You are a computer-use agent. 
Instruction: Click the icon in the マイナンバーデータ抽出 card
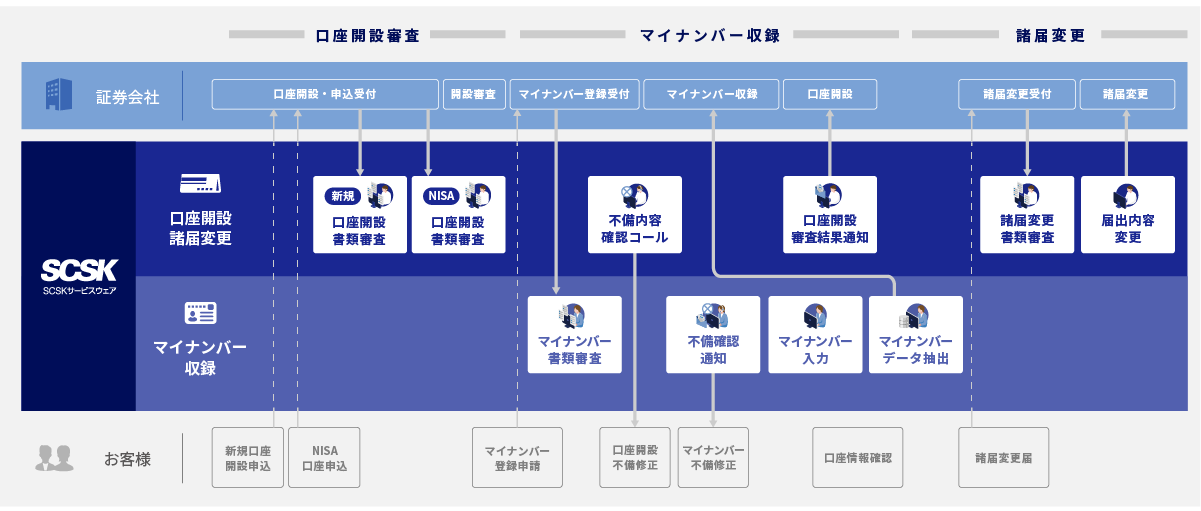pyautogui.click(x=915, y=315)
